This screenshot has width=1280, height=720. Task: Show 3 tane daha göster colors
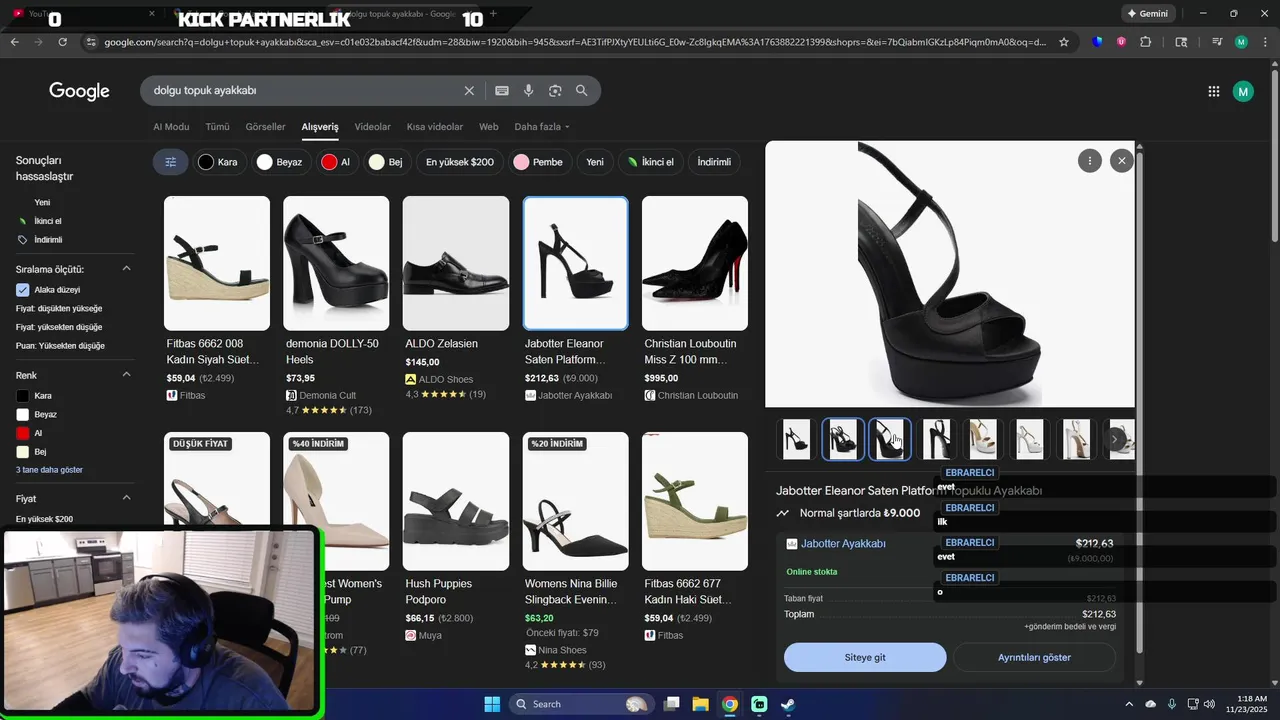coord(49,470)
